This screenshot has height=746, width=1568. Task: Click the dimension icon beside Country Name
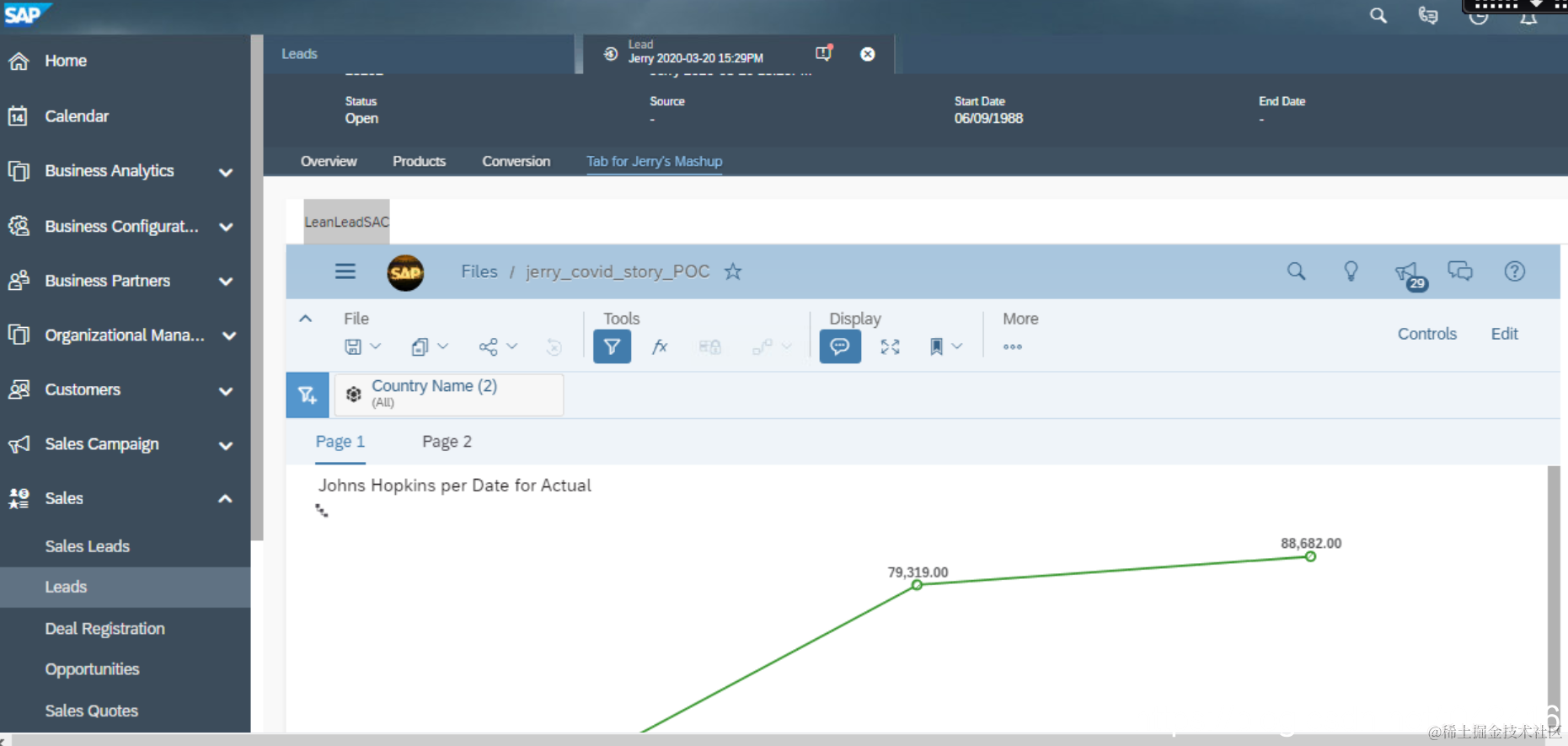[354, 394]
